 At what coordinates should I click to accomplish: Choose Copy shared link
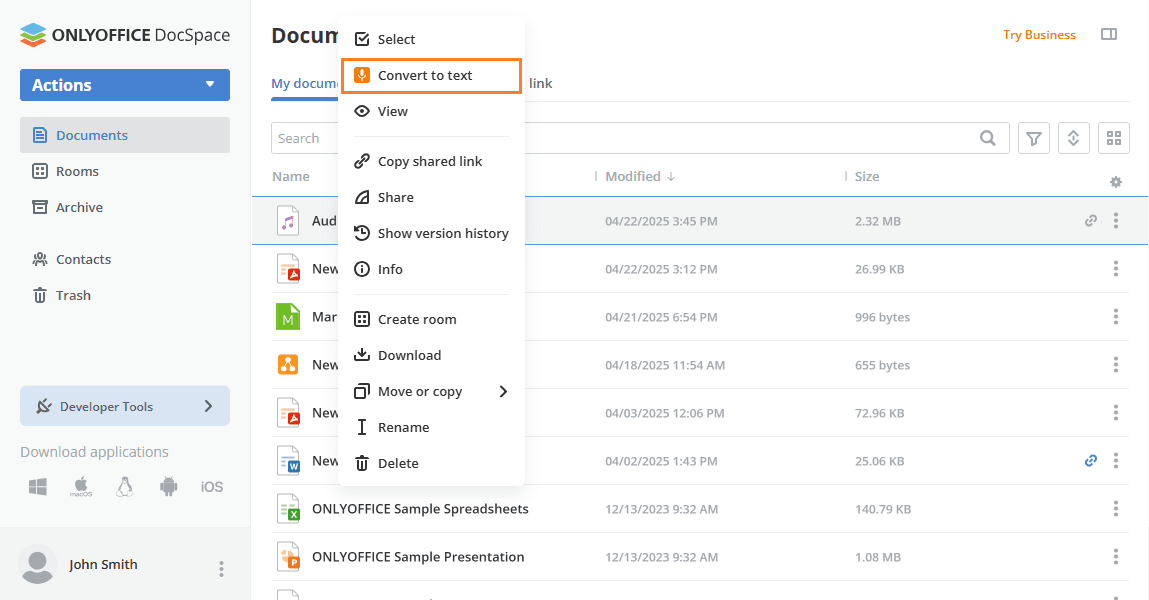point(431,161)
